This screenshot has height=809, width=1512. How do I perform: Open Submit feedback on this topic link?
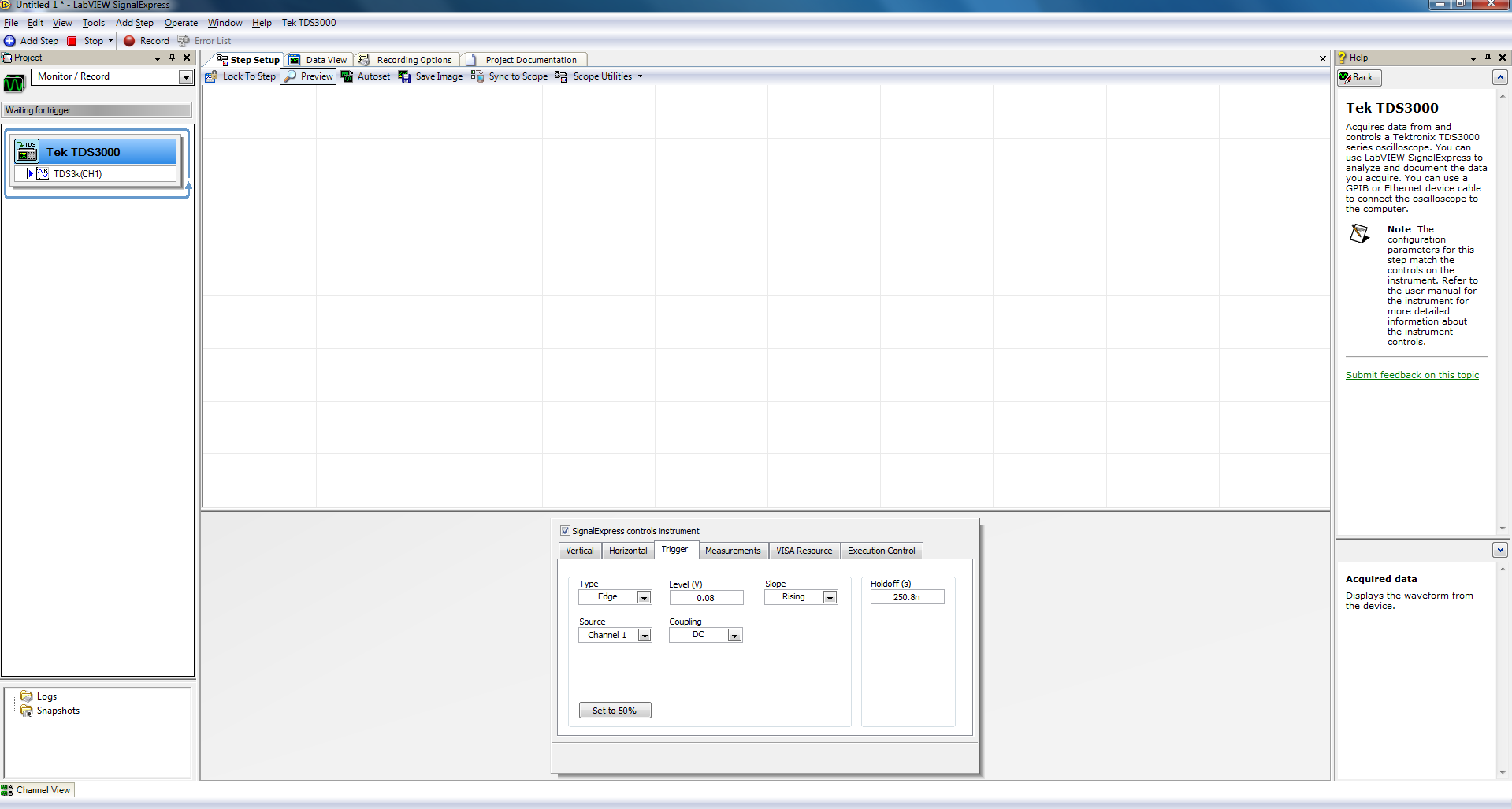[1412, 375]
